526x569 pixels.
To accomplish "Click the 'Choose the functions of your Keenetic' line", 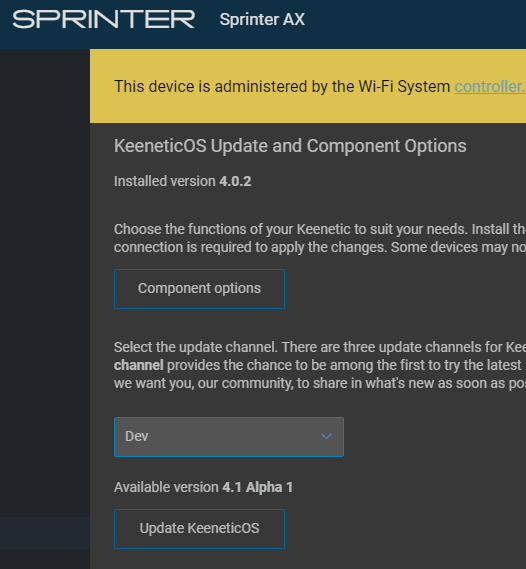I will point(320,229).
